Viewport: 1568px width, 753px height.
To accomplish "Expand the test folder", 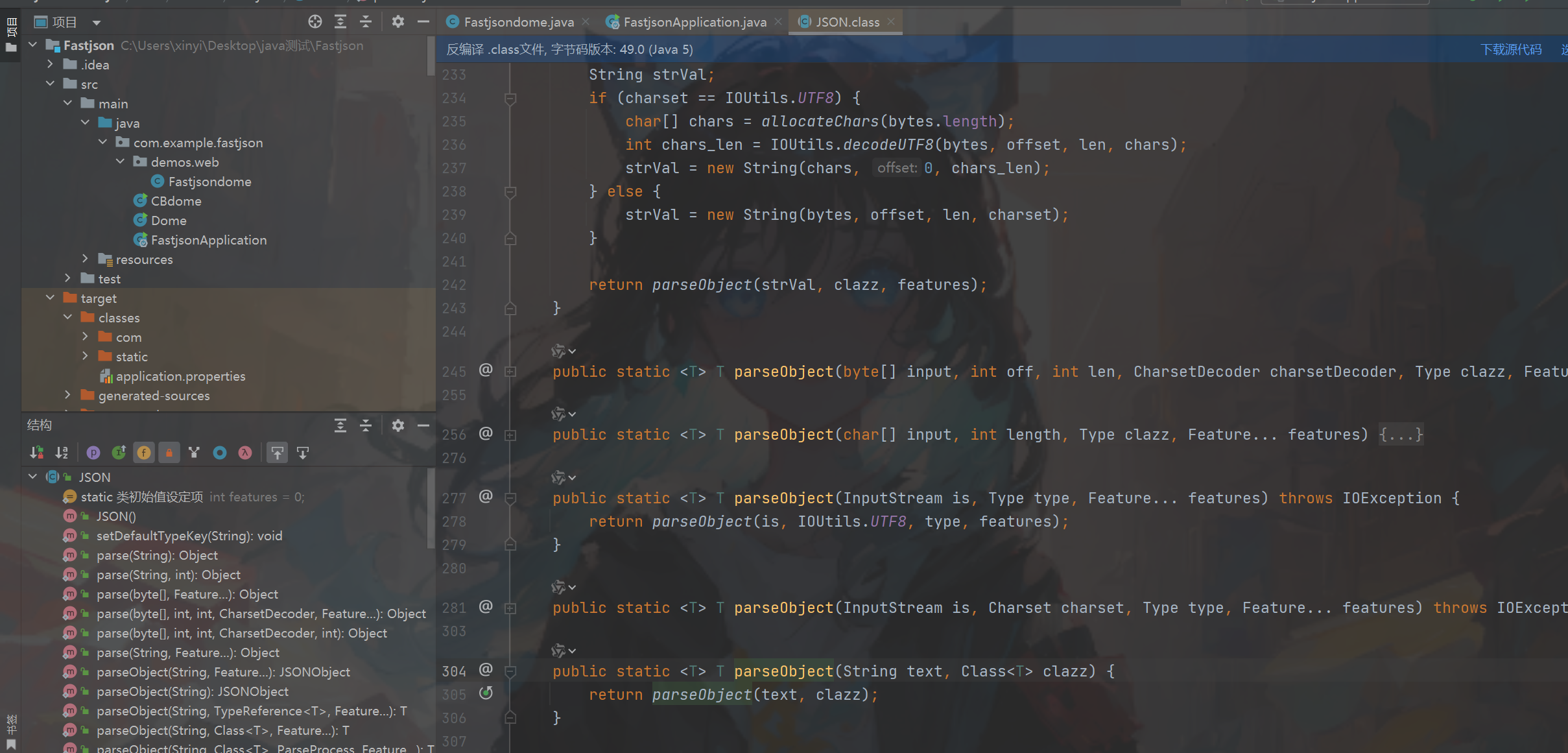I will click(68, 278).
